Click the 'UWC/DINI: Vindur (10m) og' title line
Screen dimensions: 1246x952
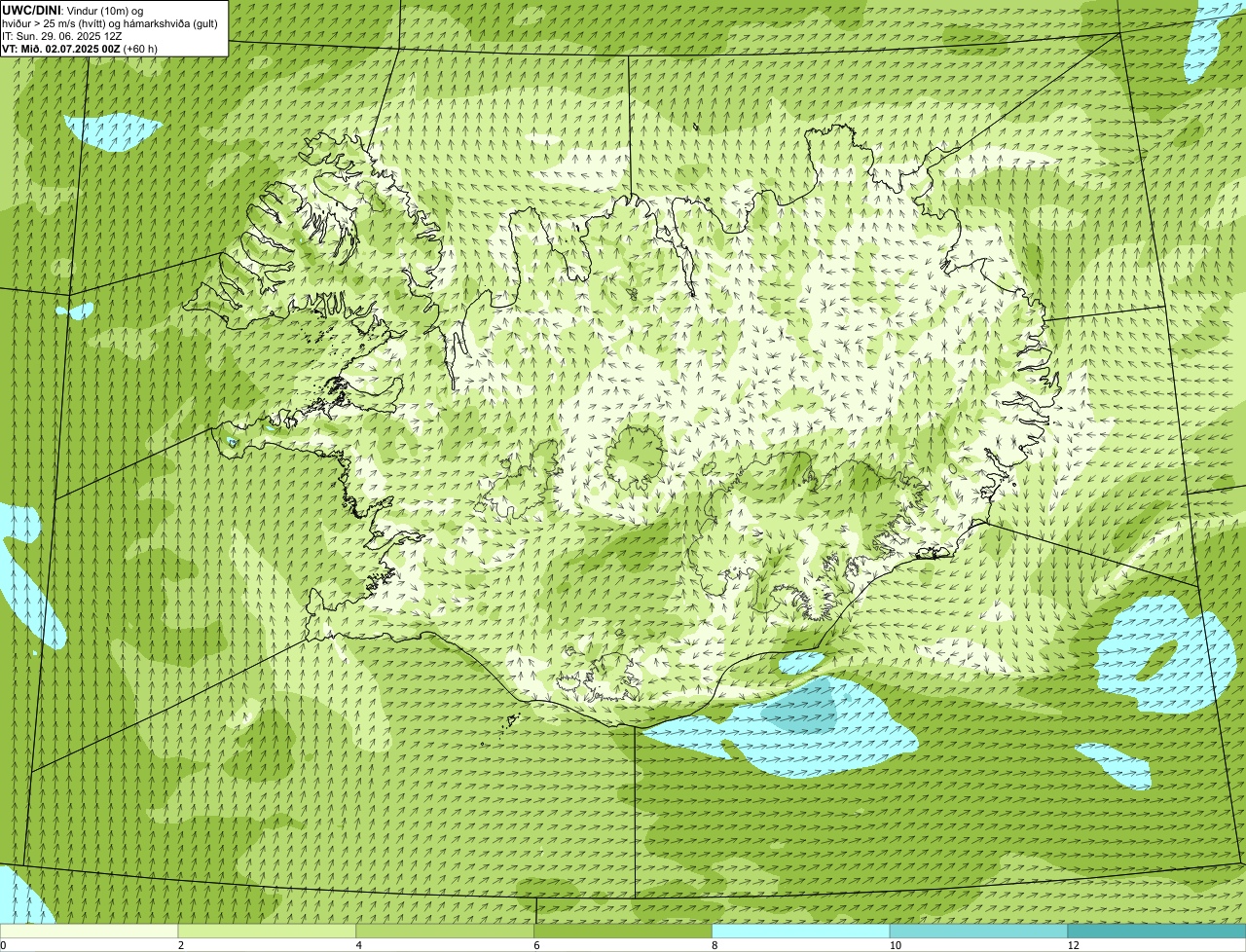click(73, 10)
